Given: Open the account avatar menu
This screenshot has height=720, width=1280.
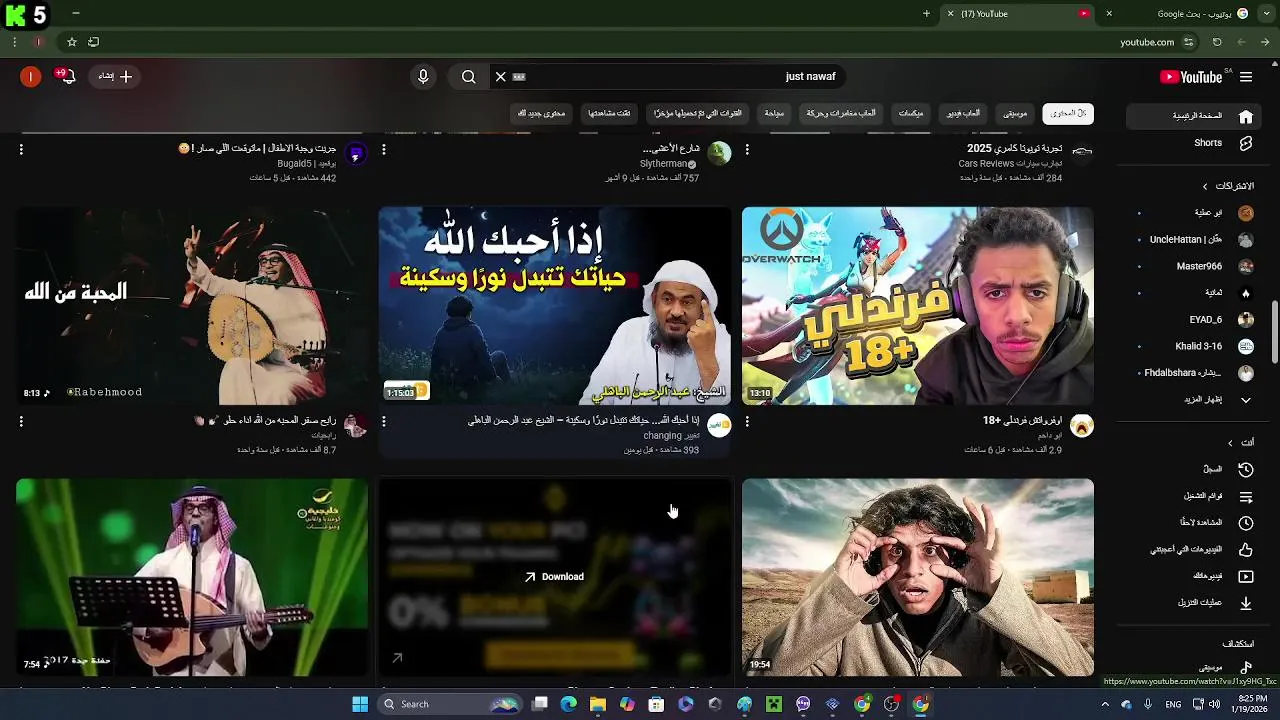Looking at the screenshot, I should point(31,77).
